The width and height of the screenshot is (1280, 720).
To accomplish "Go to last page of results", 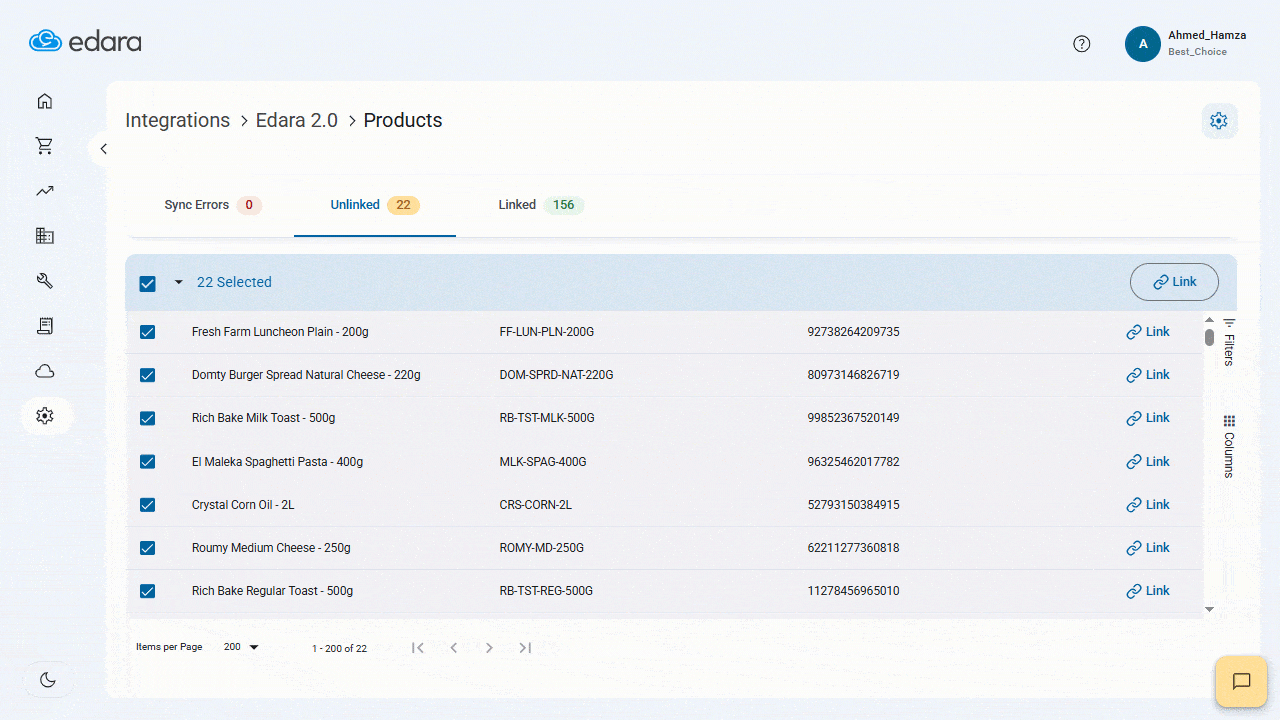I will click(525, 648).
